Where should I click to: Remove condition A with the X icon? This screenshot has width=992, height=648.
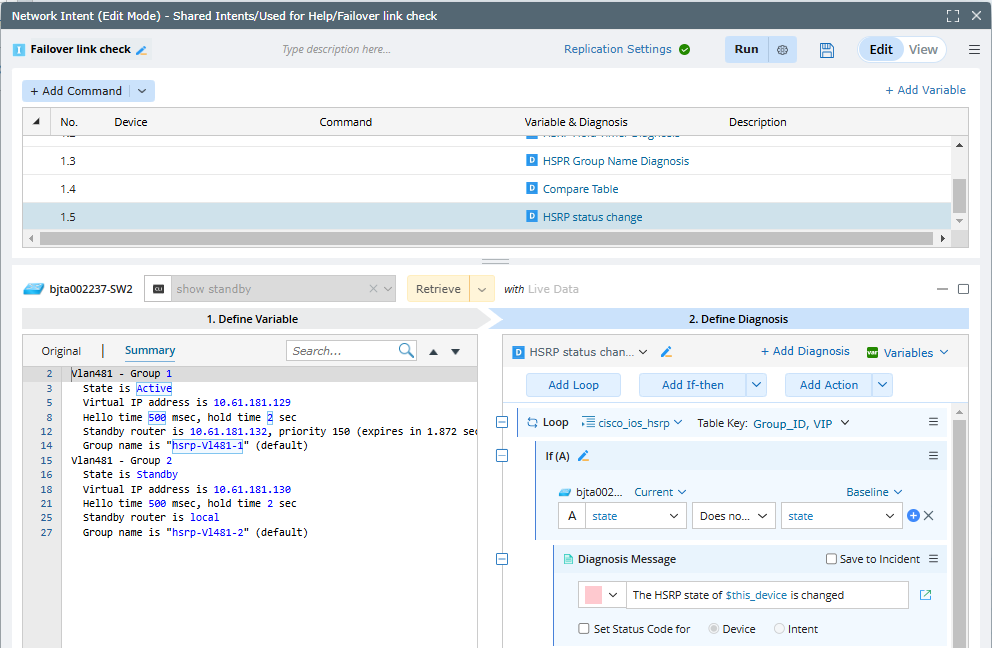coord(928,516)
